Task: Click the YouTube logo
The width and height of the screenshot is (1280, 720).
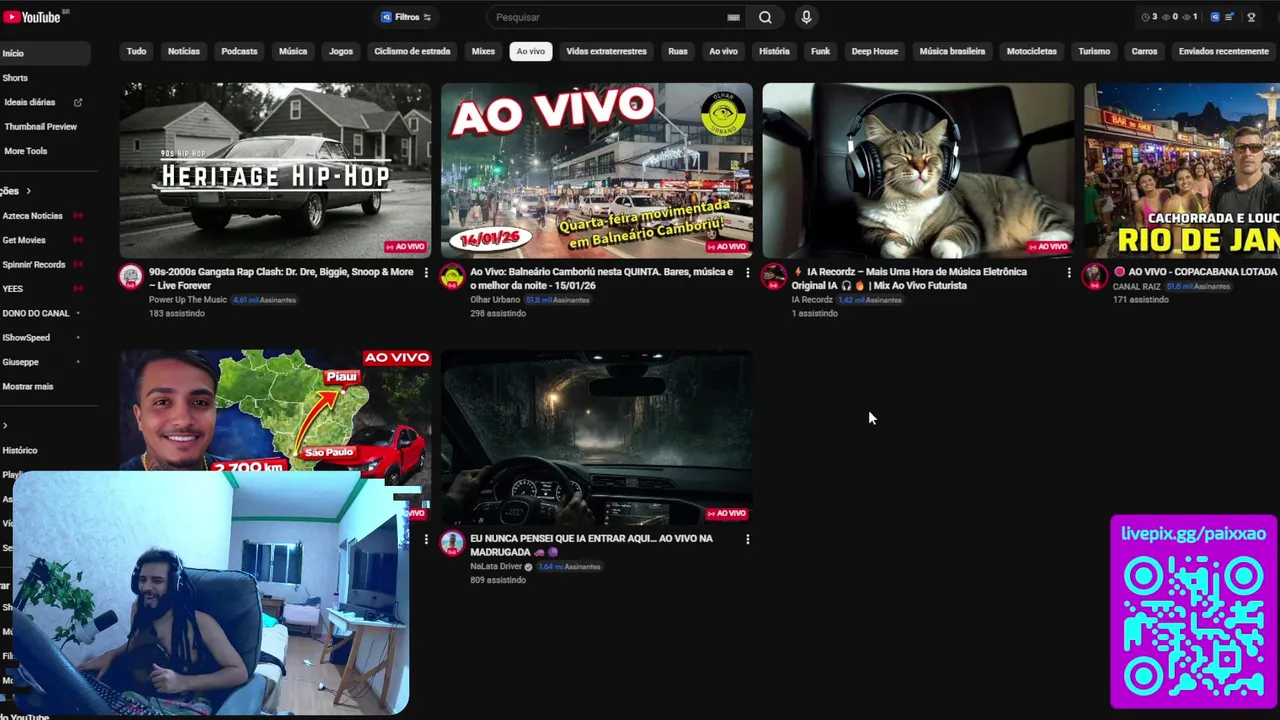Action: point(33,16)
